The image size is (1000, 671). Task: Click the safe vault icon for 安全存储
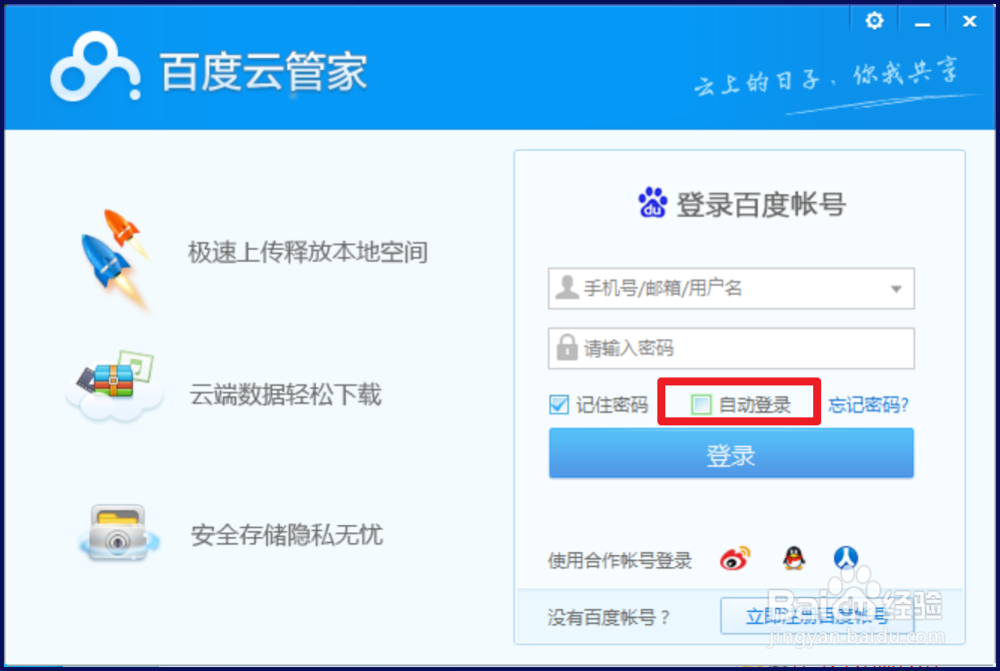(x=119, y=533)
